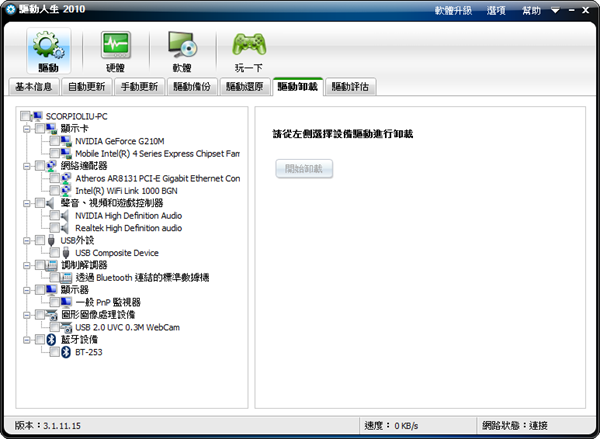Check the Atheros AR8131 Ethernet checkbox

(x=54, y=178)
